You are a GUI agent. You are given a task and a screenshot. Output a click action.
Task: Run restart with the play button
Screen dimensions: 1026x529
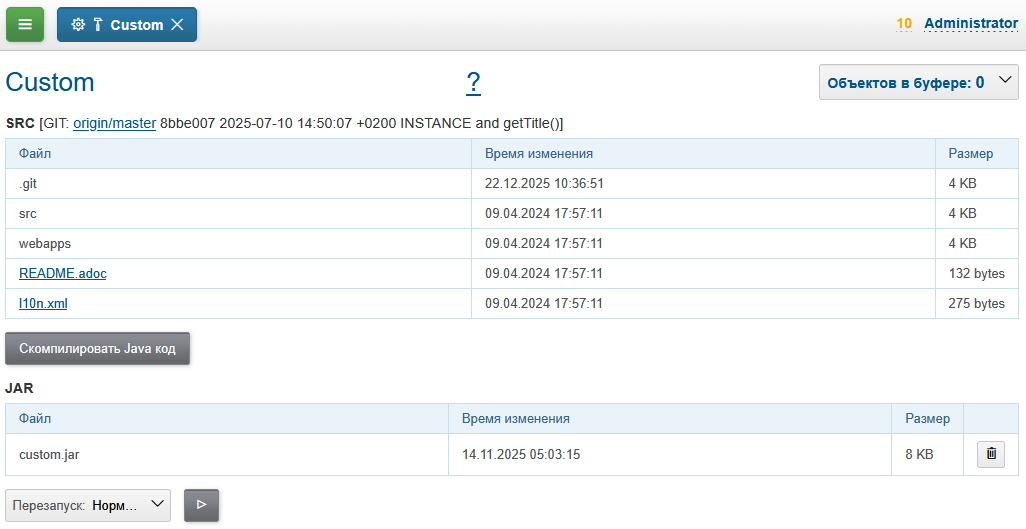pyautogui.click(x=201, y=505)
